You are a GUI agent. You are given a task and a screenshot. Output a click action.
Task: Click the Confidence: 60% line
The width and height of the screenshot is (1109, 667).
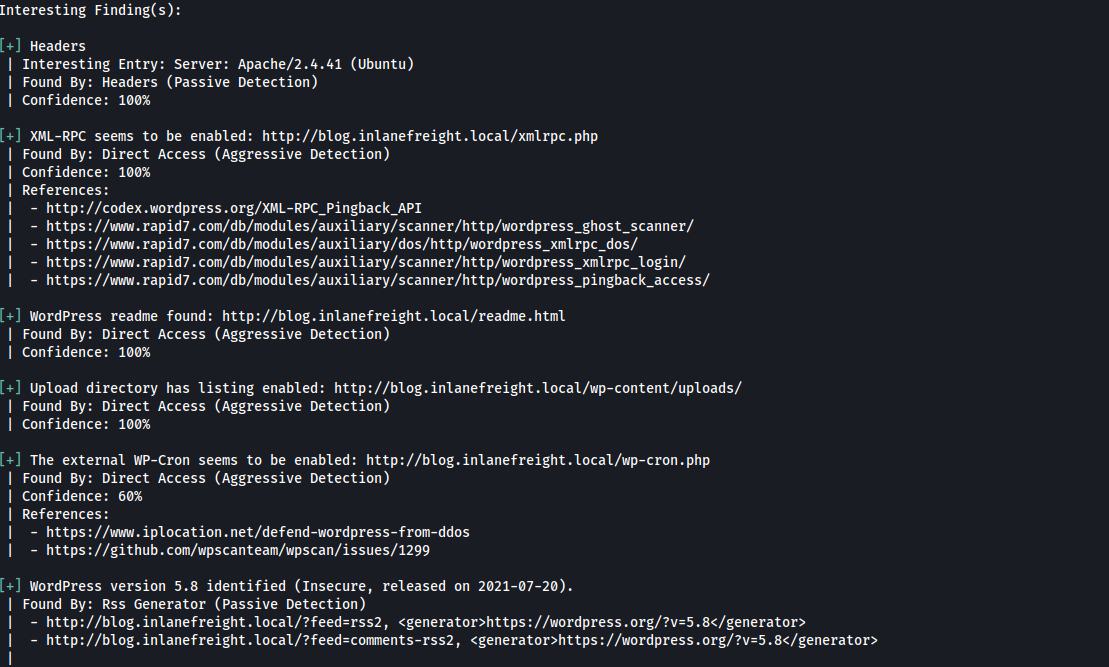82,496
